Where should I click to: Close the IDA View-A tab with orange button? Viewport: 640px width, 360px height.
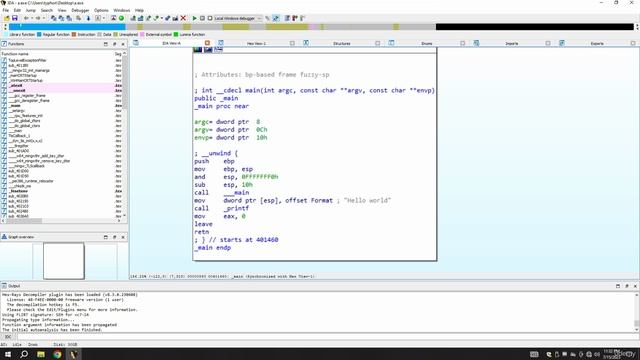pyautogui.click(x=207, y=43)
